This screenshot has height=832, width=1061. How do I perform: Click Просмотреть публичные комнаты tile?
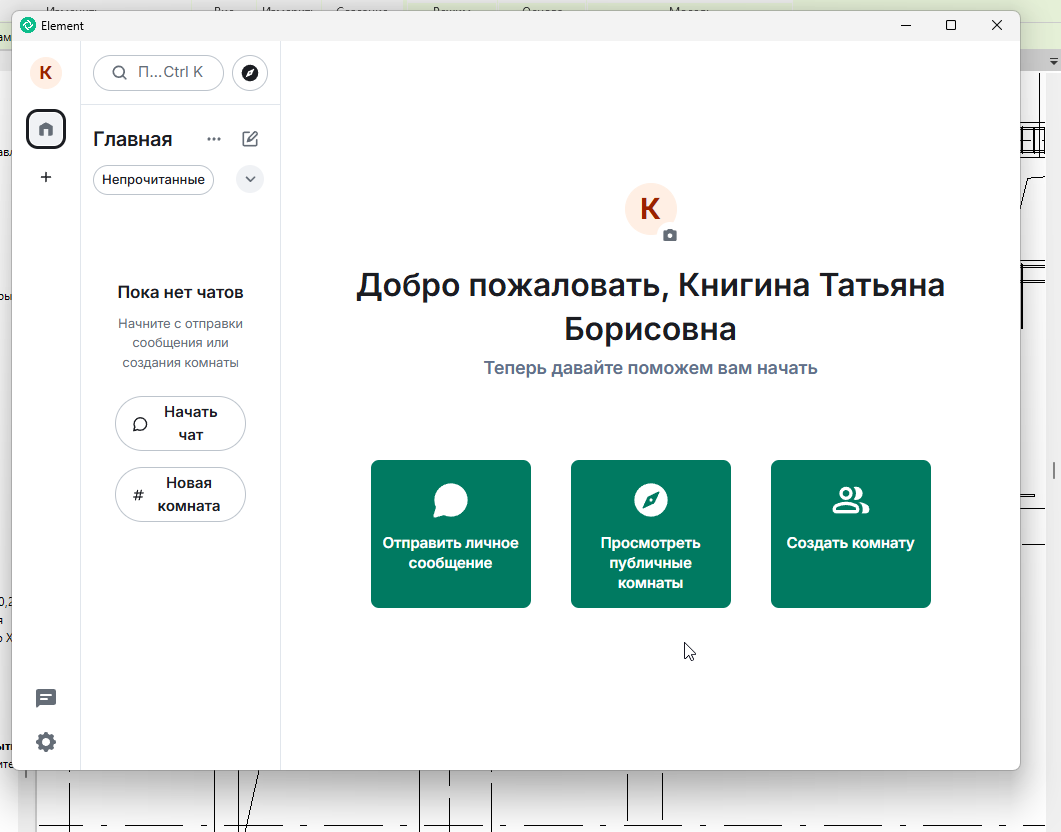coord(651,534)
